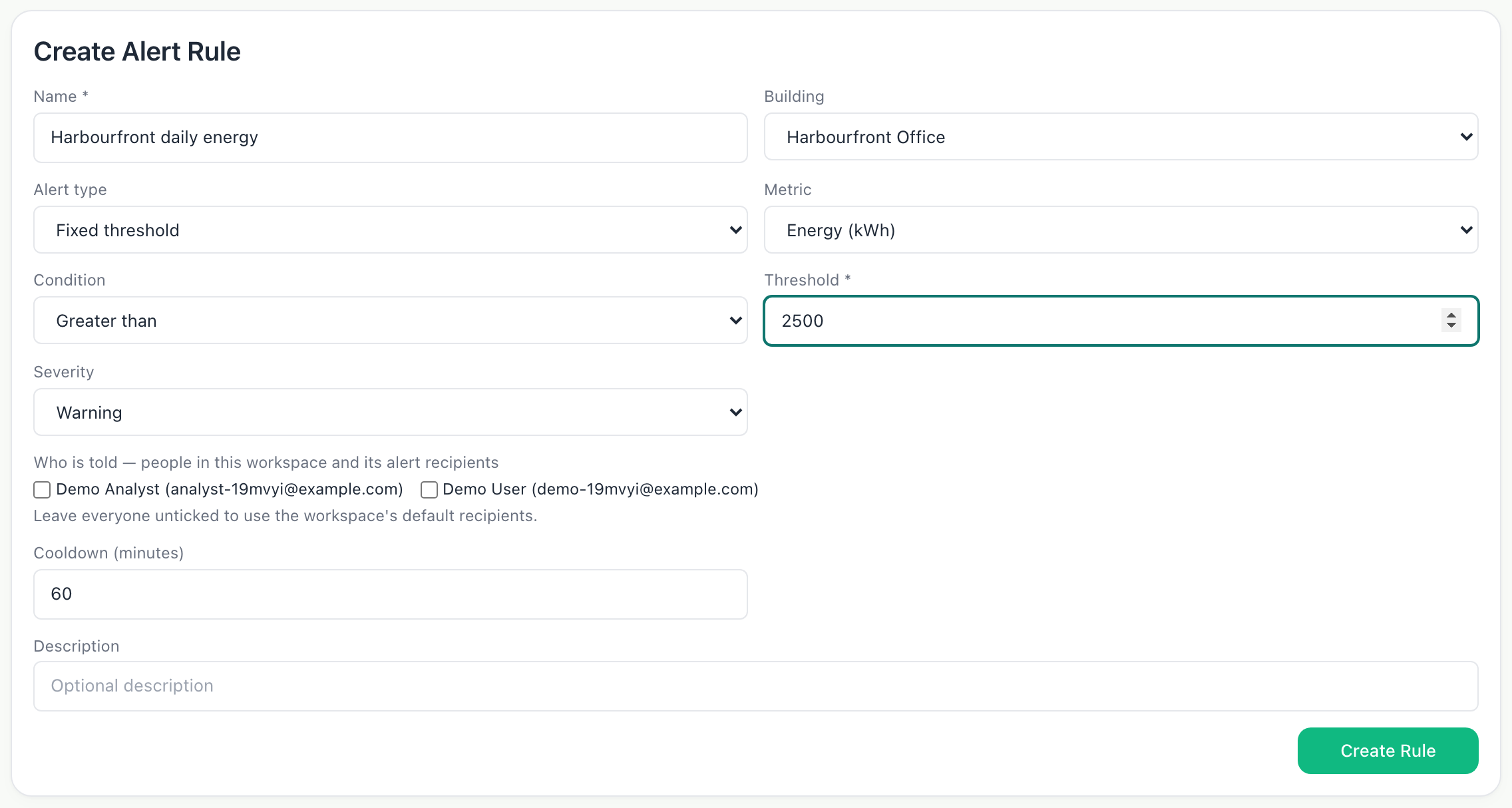
Task: Click the Cooldown minutes field
Action: pyautogui.click(x=391, y=594)
